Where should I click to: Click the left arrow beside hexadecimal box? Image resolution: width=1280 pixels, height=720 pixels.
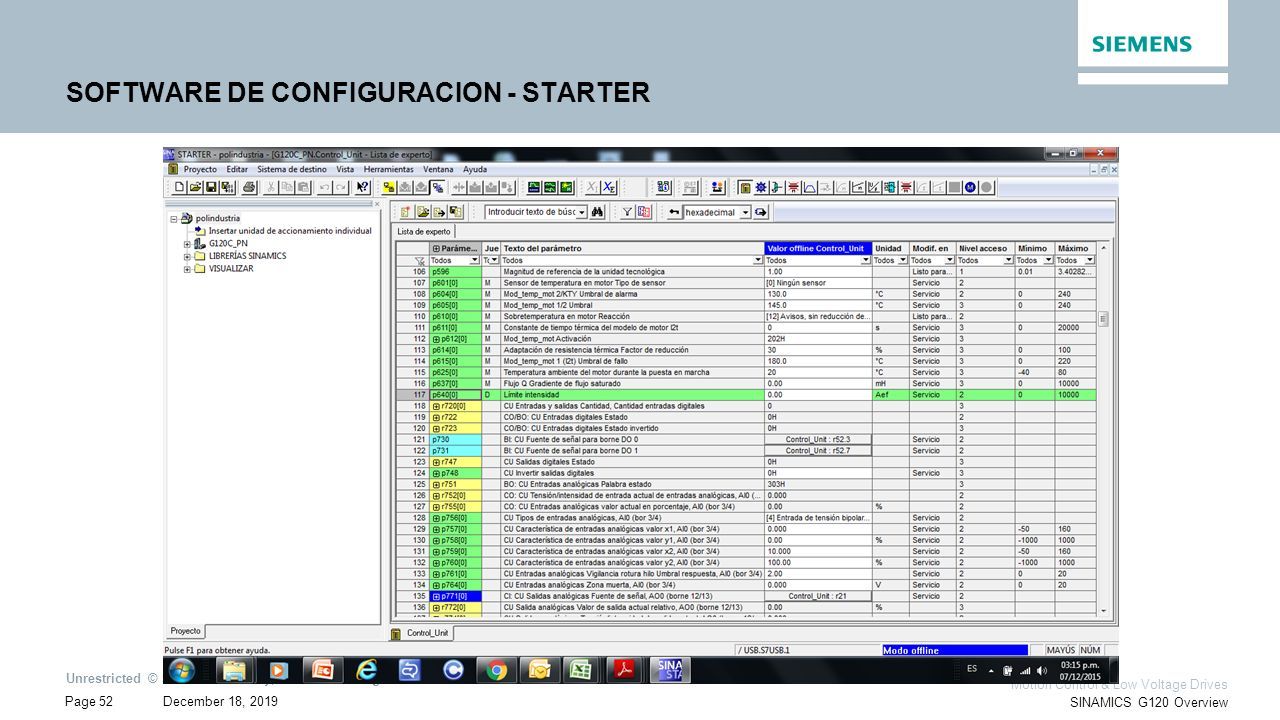coord(674,212)
